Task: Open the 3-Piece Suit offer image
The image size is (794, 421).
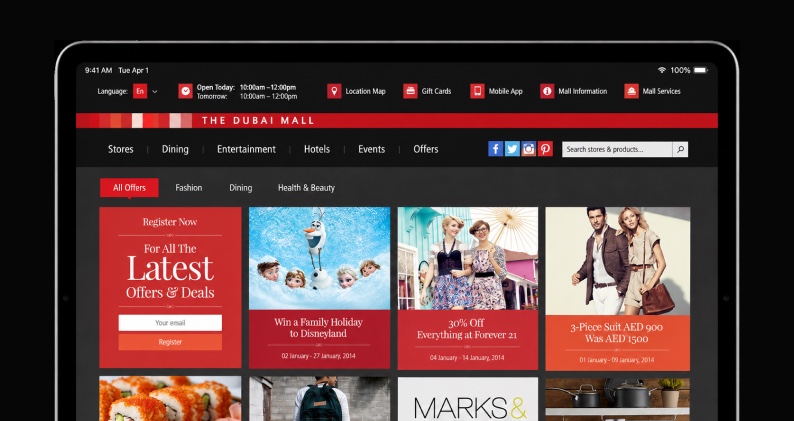Action: [617, 261]
